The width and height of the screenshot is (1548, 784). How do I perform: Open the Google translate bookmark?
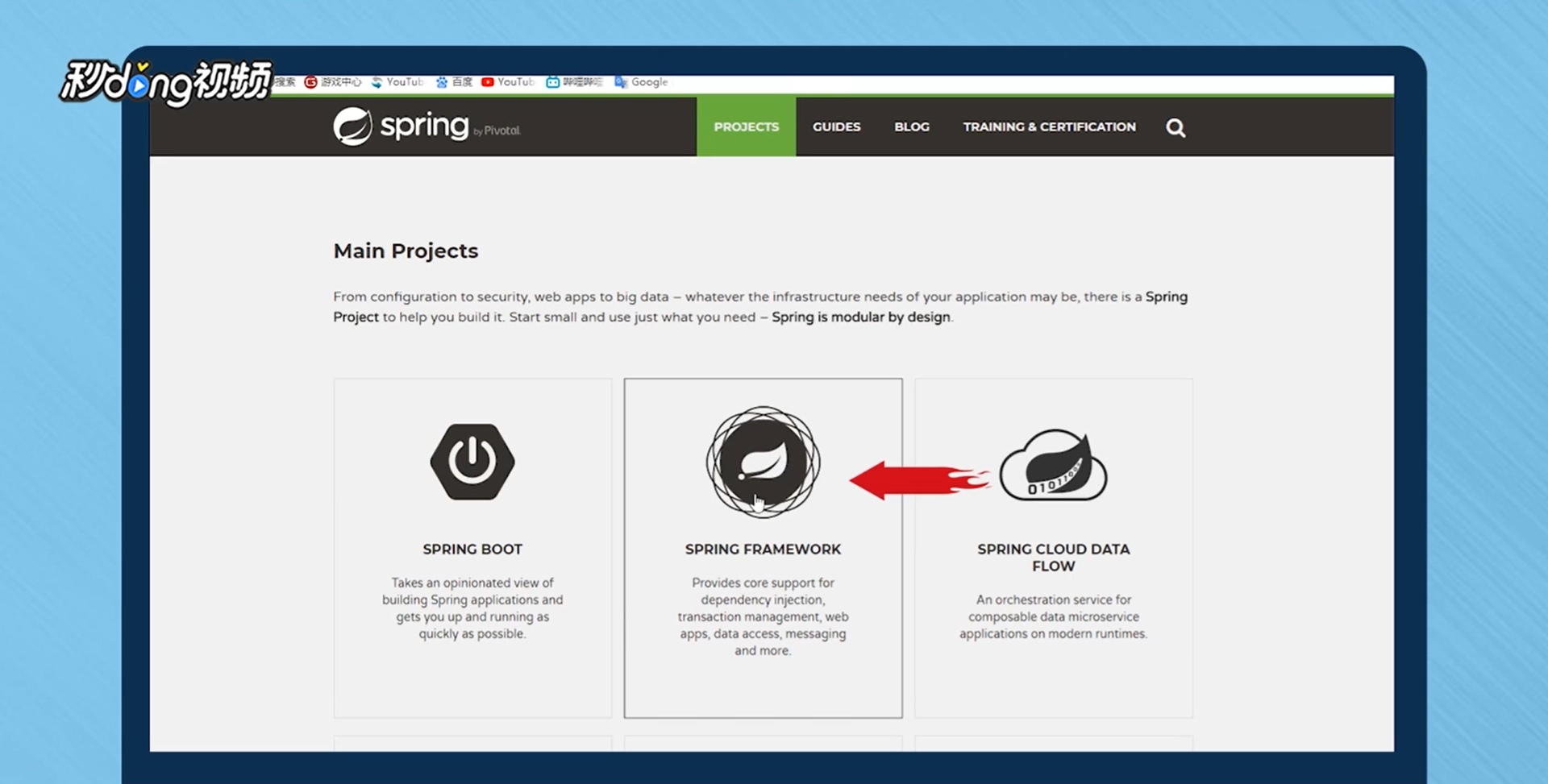pyautogui.click(x=641, y=82)
